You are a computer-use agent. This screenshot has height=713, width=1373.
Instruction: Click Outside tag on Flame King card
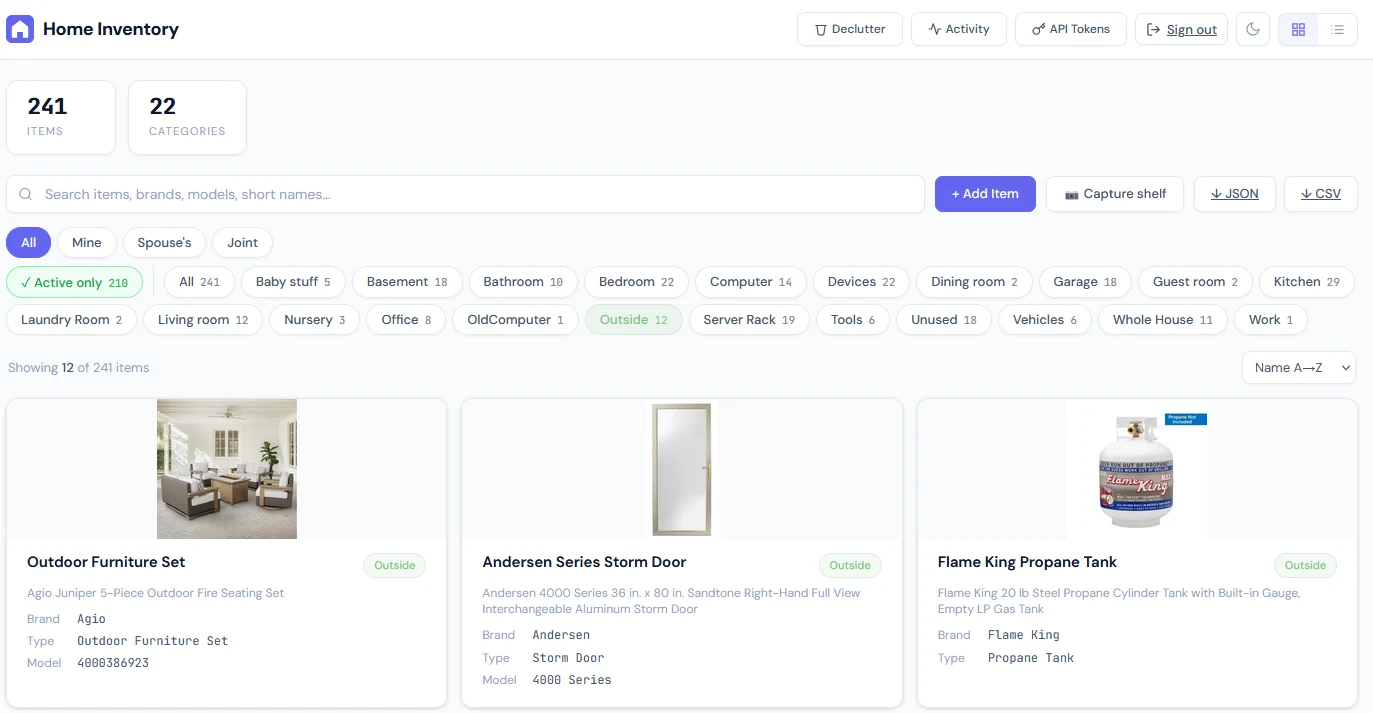click(x=1305, y=565)
